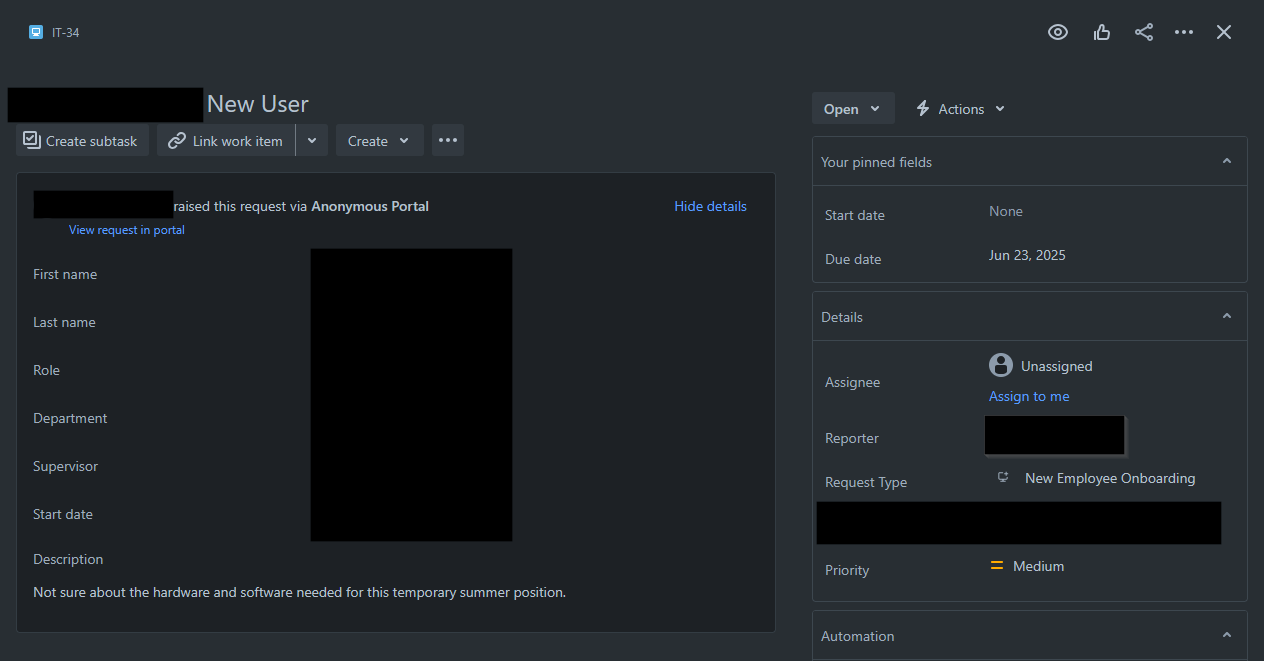Screen dimensions: 1264x661
Task: Open the ellipsis menu beside Create
Action: [448, 141]
